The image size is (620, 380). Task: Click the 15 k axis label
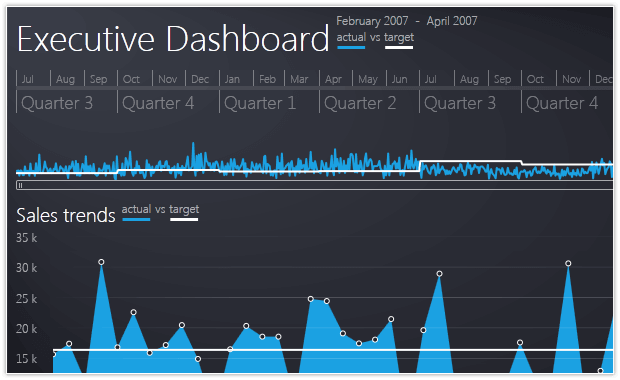coord(26,359)
